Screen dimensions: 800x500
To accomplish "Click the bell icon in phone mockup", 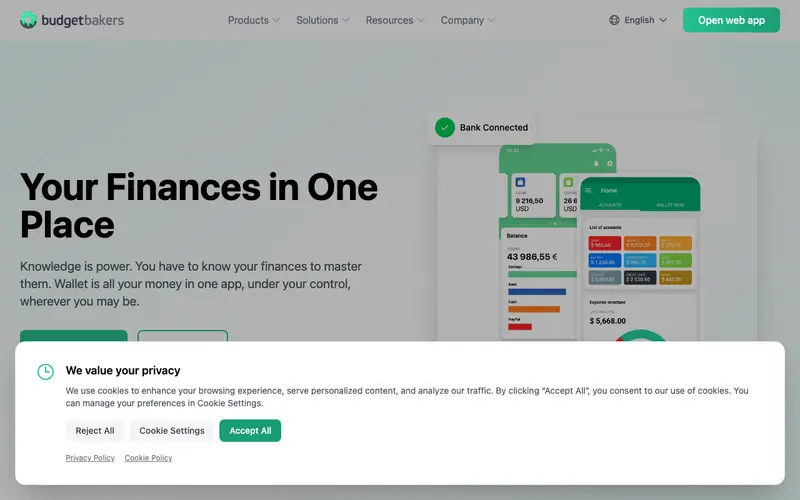I will coord(596,163).
